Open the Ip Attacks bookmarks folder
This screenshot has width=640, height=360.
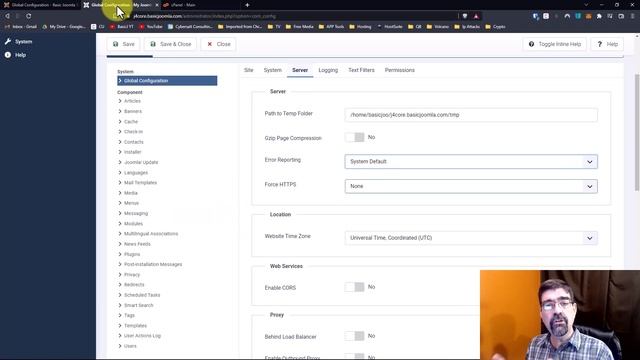click(x=467, y=27)
